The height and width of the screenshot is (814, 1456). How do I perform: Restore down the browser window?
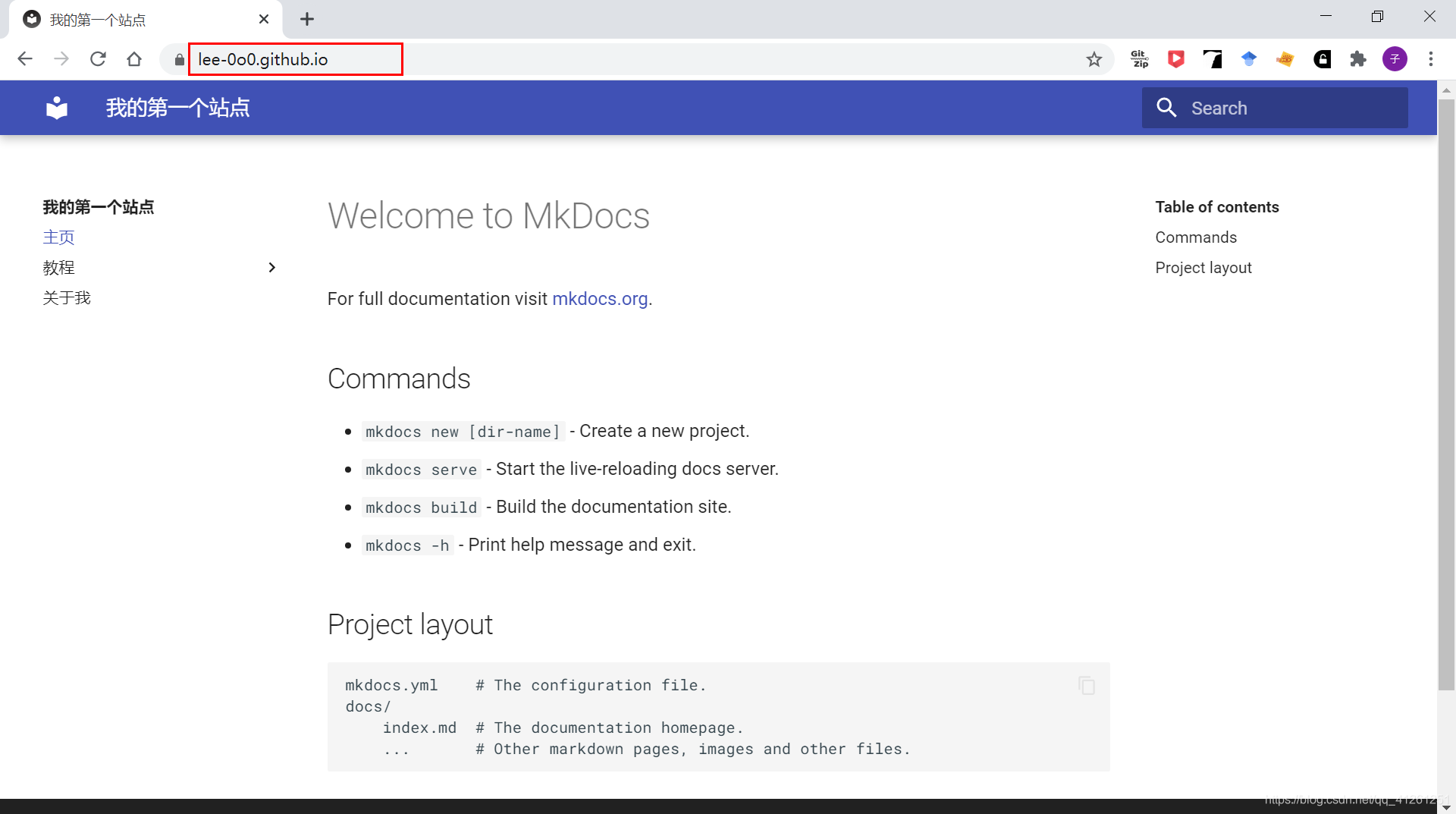1377,16
